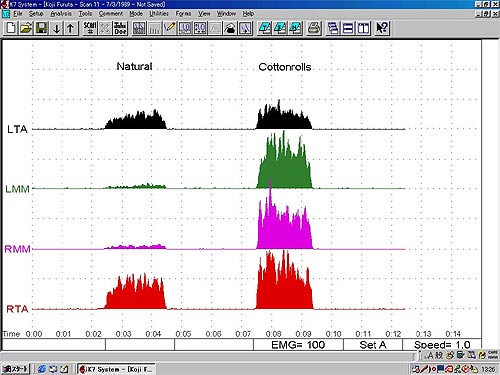Screen dimensions: 500x375
Task: Cascade windows using the toolbar icon
Action: (333, 28)
